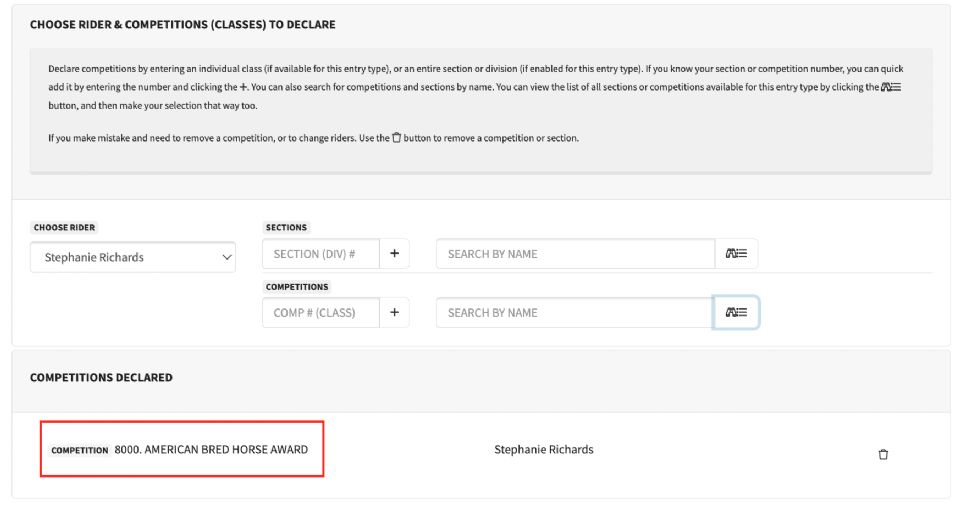Focus the Comp # (Class) input field

[320, 313]
